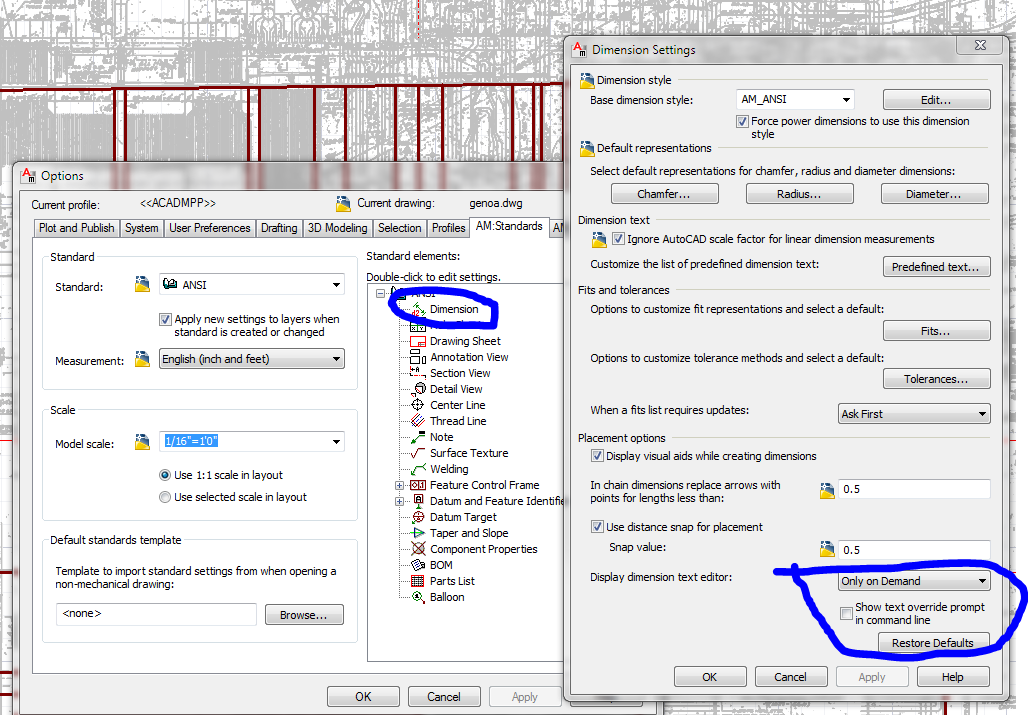This screenshot has width=1028, height=715.
Task: Click the Radius... button
Action: pyautogui.click(x=799, y=194)
